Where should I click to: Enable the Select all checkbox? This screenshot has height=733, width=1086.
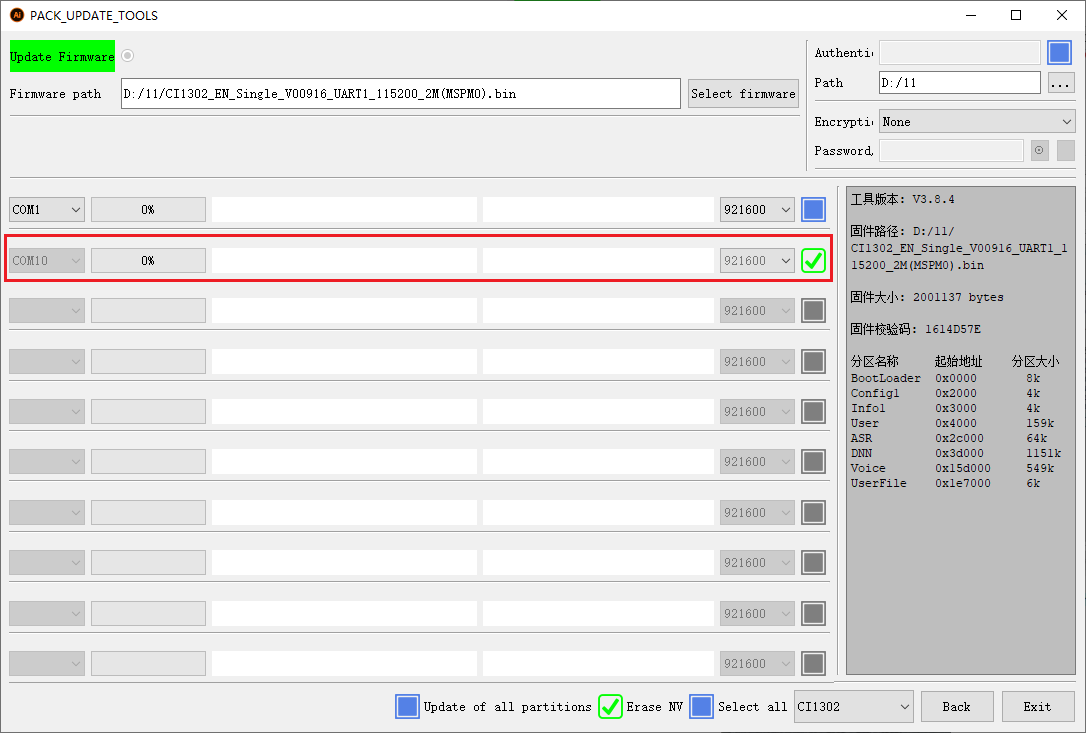point(702,707)
